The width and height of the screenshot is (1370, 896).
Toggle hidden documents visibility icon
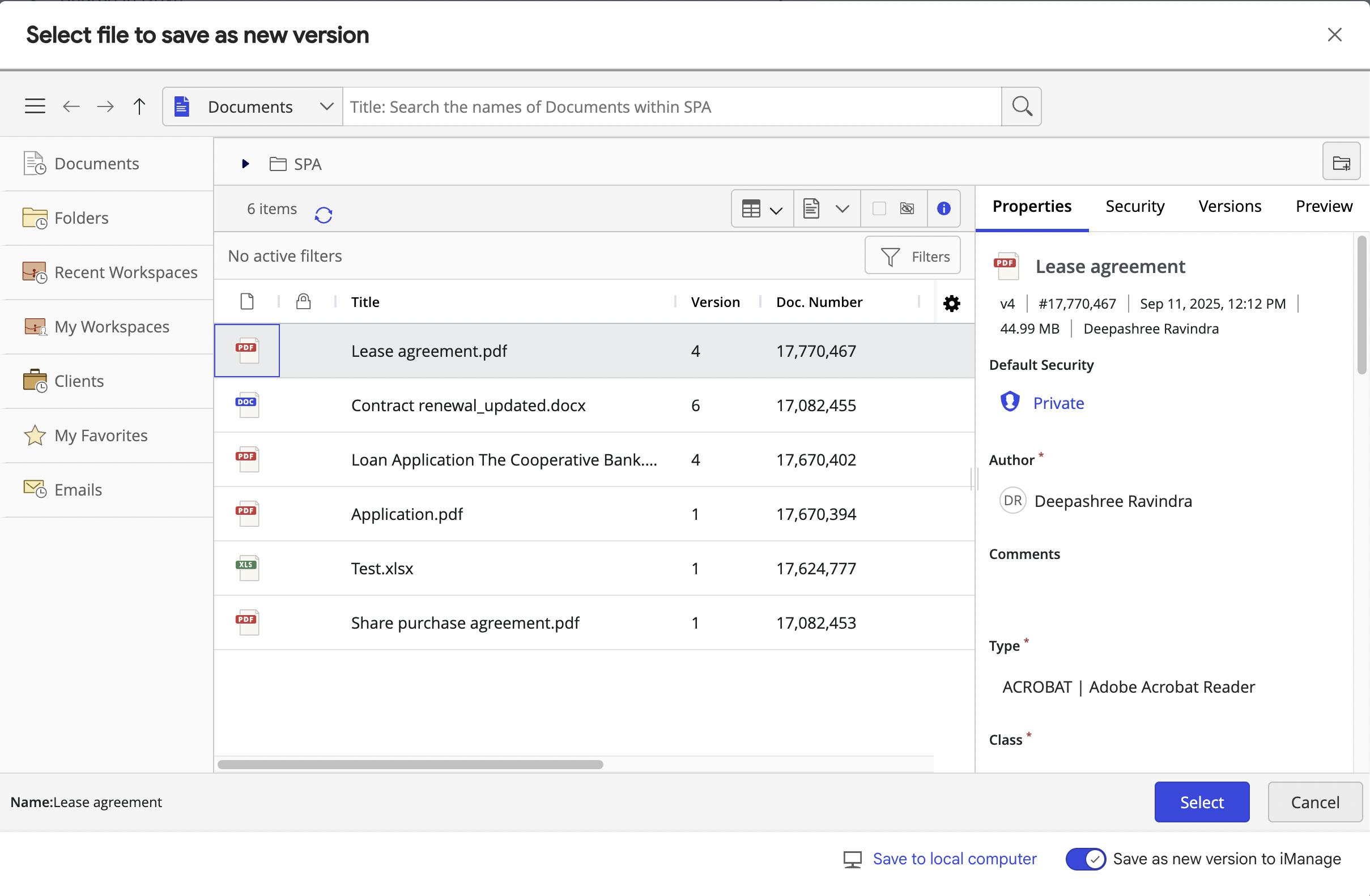click(x=906, y=208)
